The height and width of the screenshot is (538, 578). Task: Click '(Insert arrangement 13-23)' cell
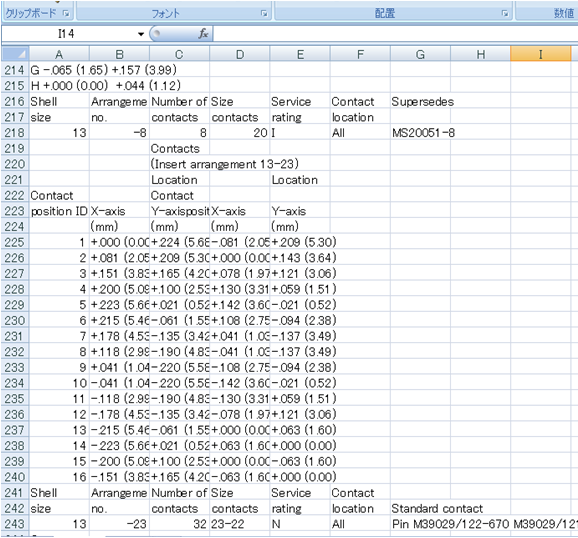coord(224,164)
